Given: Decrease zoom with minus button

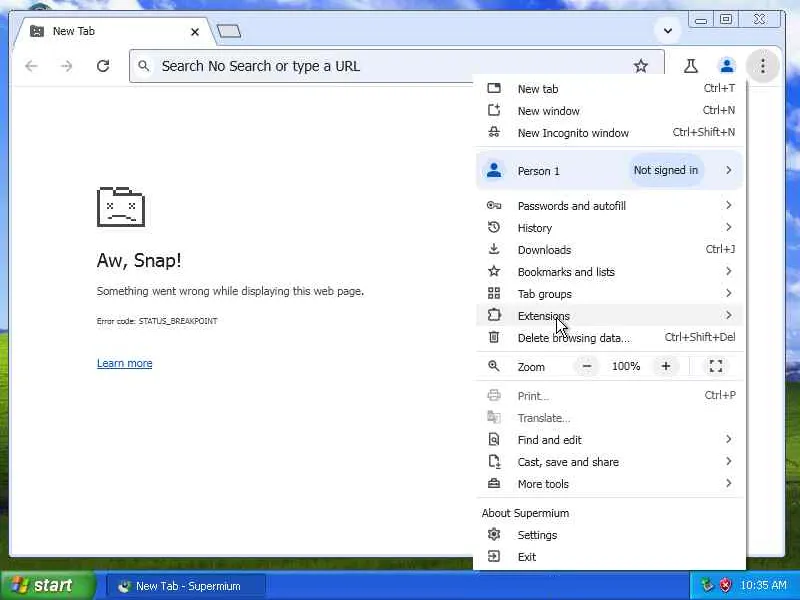Looking at the screenshot, I should point(587,366).
